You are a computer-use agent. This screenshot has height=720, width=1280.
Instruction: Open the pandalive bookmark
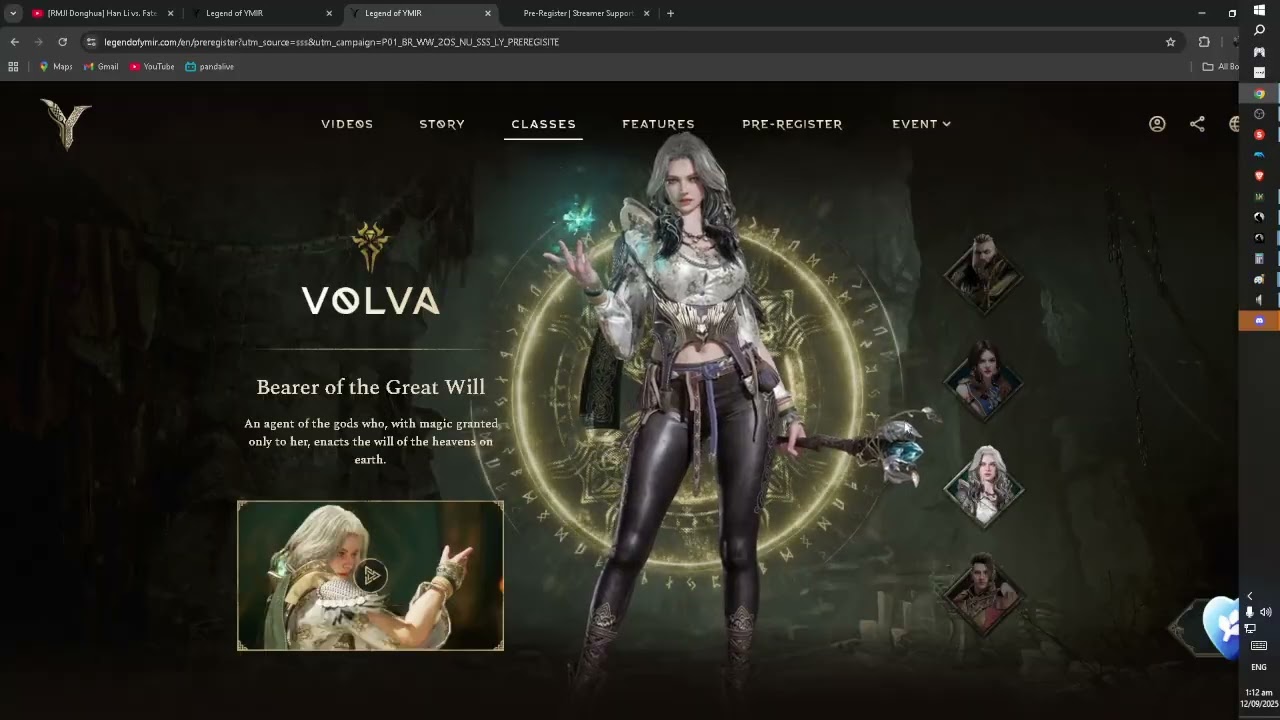coord(210,67)
